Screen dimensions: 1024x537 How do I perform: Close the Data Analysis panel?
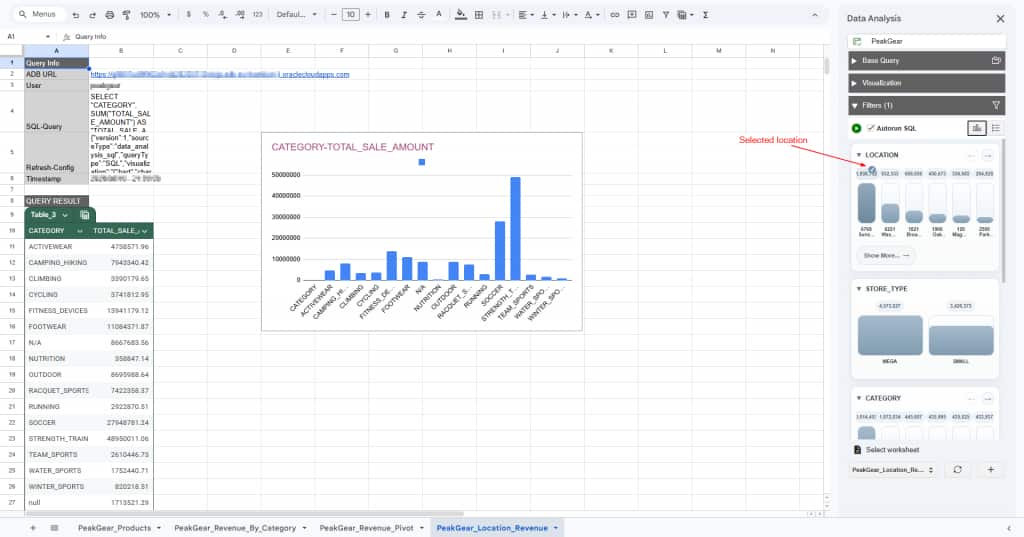pyautogui.click(x=1000, y=19)
